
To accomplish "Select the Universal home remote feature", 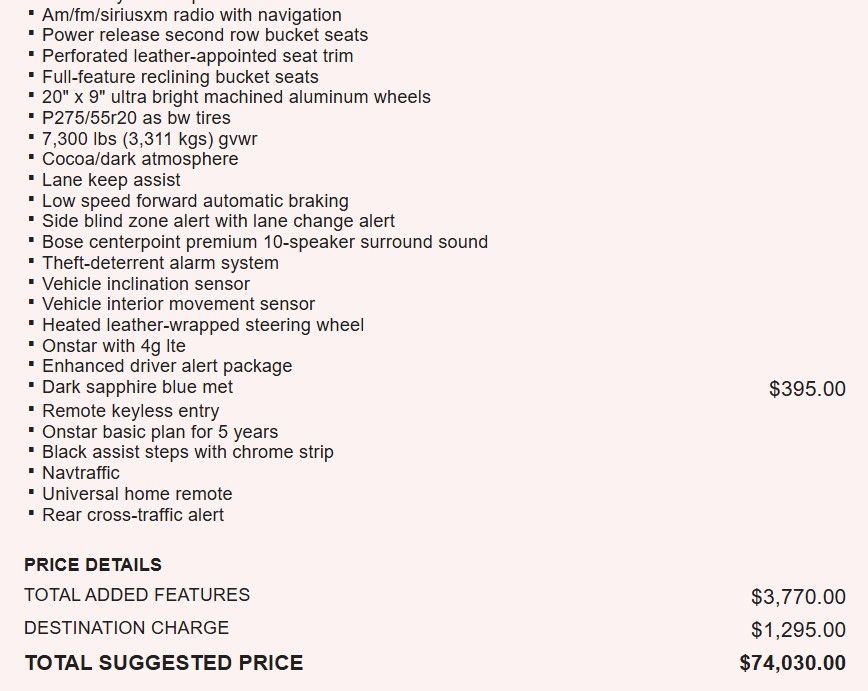I will (x=137, y=494).
